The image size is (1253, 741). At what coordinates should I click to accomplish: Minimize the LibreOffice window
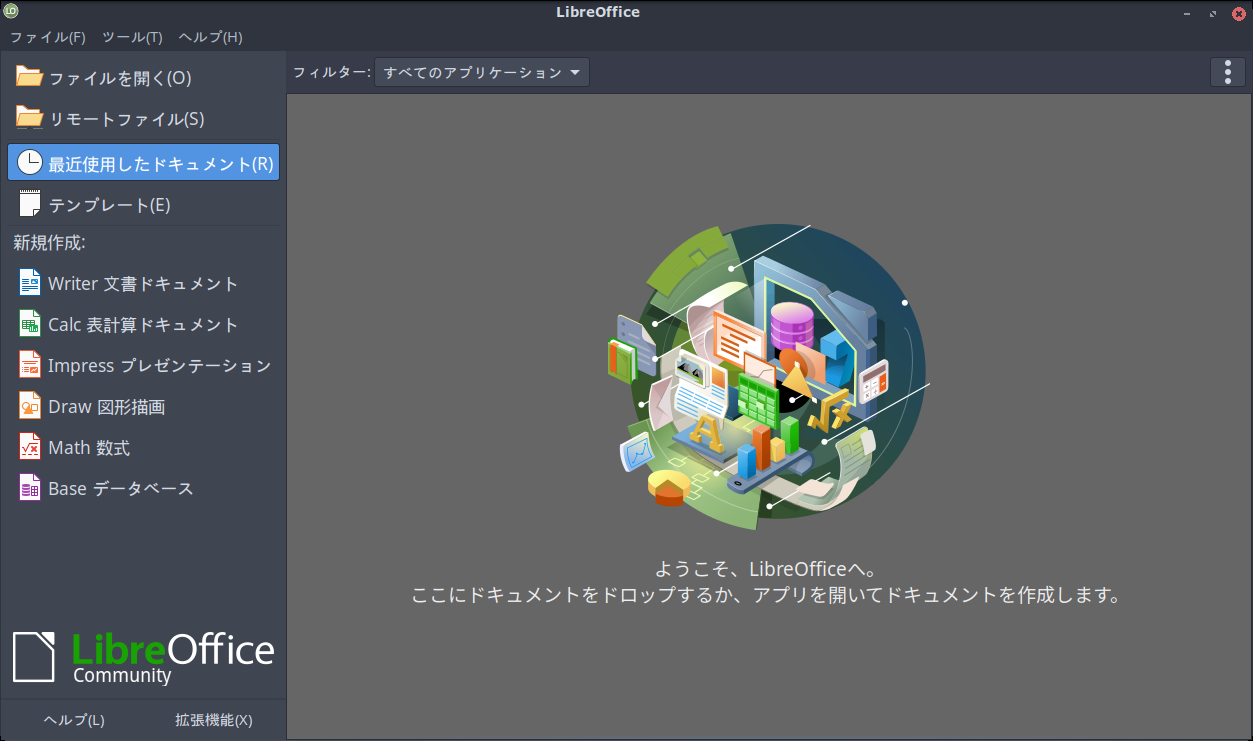point(1185,13)
